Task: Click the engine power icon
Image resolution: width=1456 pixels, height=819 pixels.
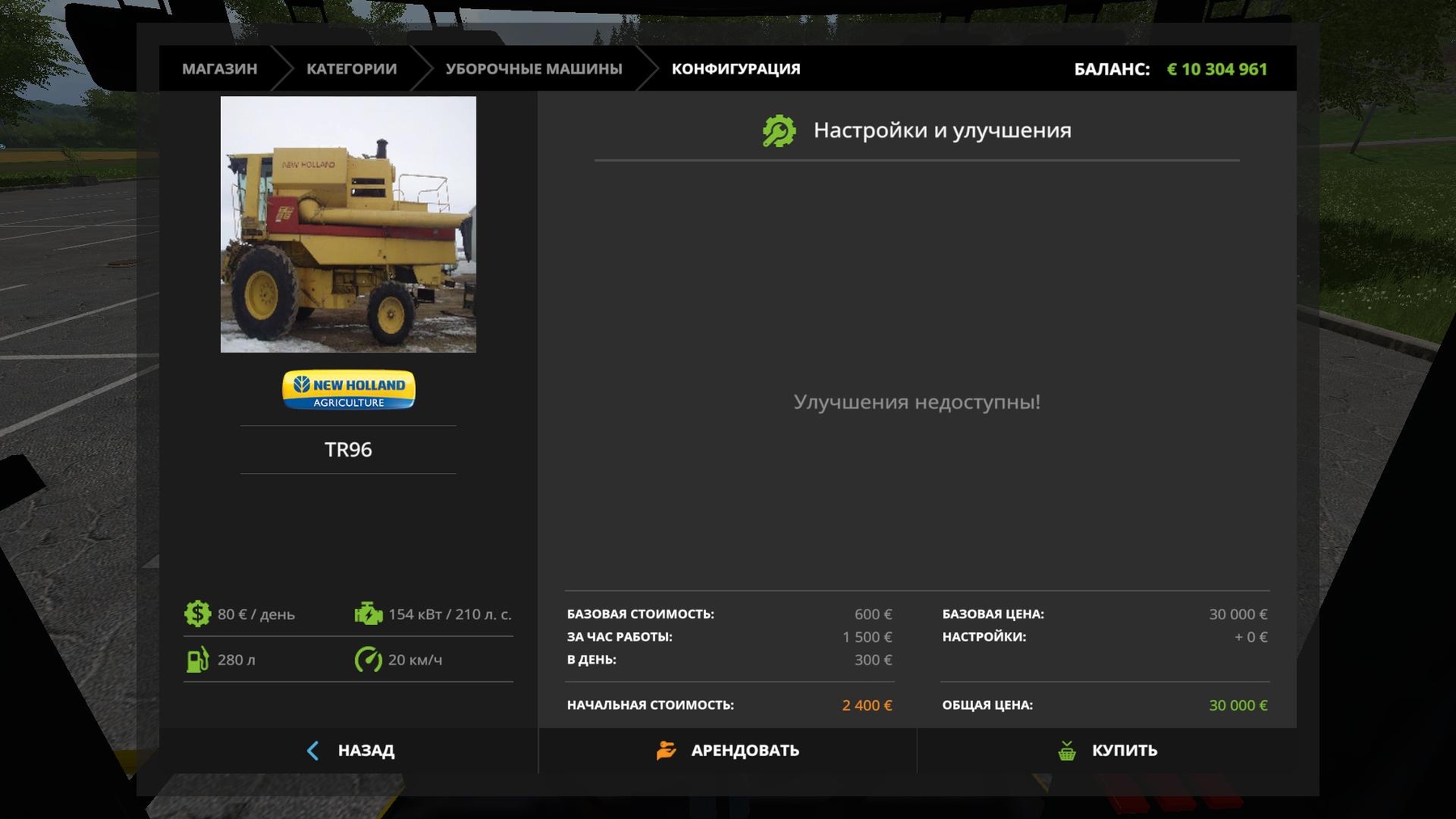Action: 368,614
